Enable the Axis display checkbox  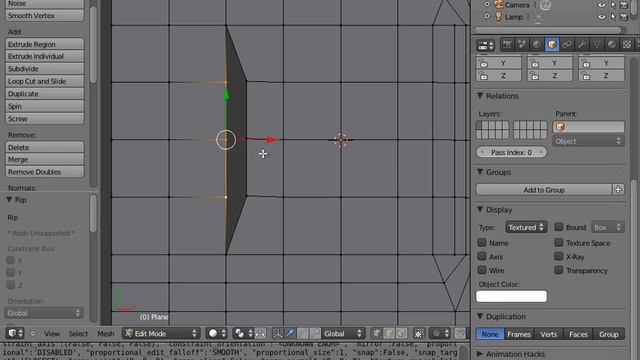pos(482,256)
